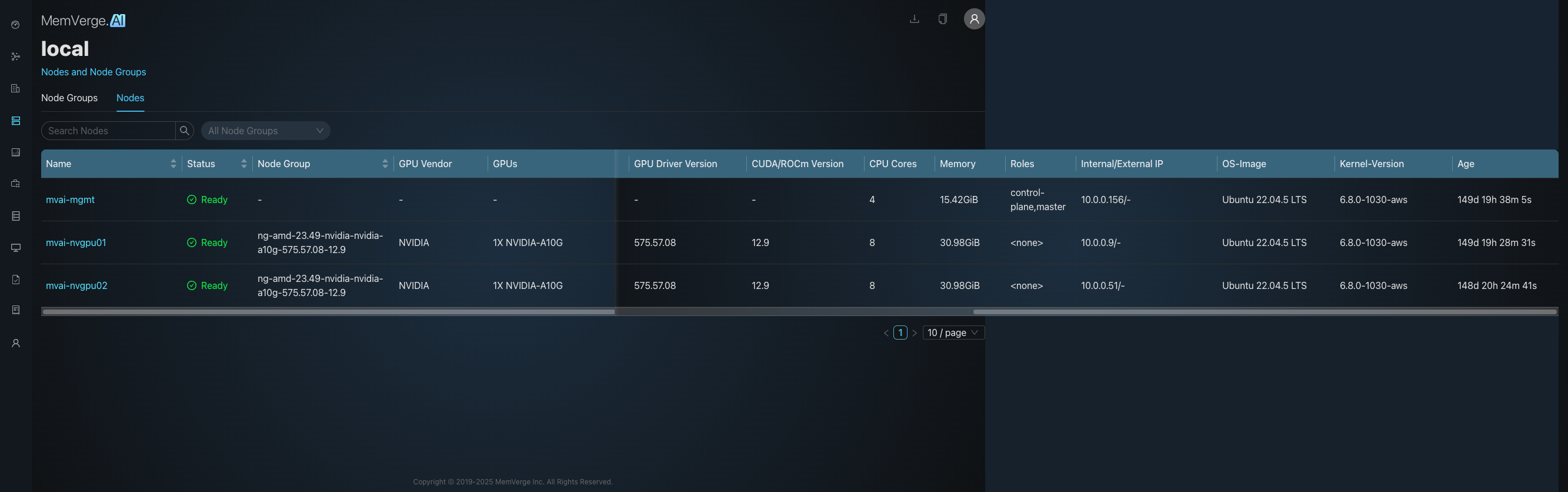Sort the table by Name column
This screenshot has width=1568, height=492.
pos(173,164)
